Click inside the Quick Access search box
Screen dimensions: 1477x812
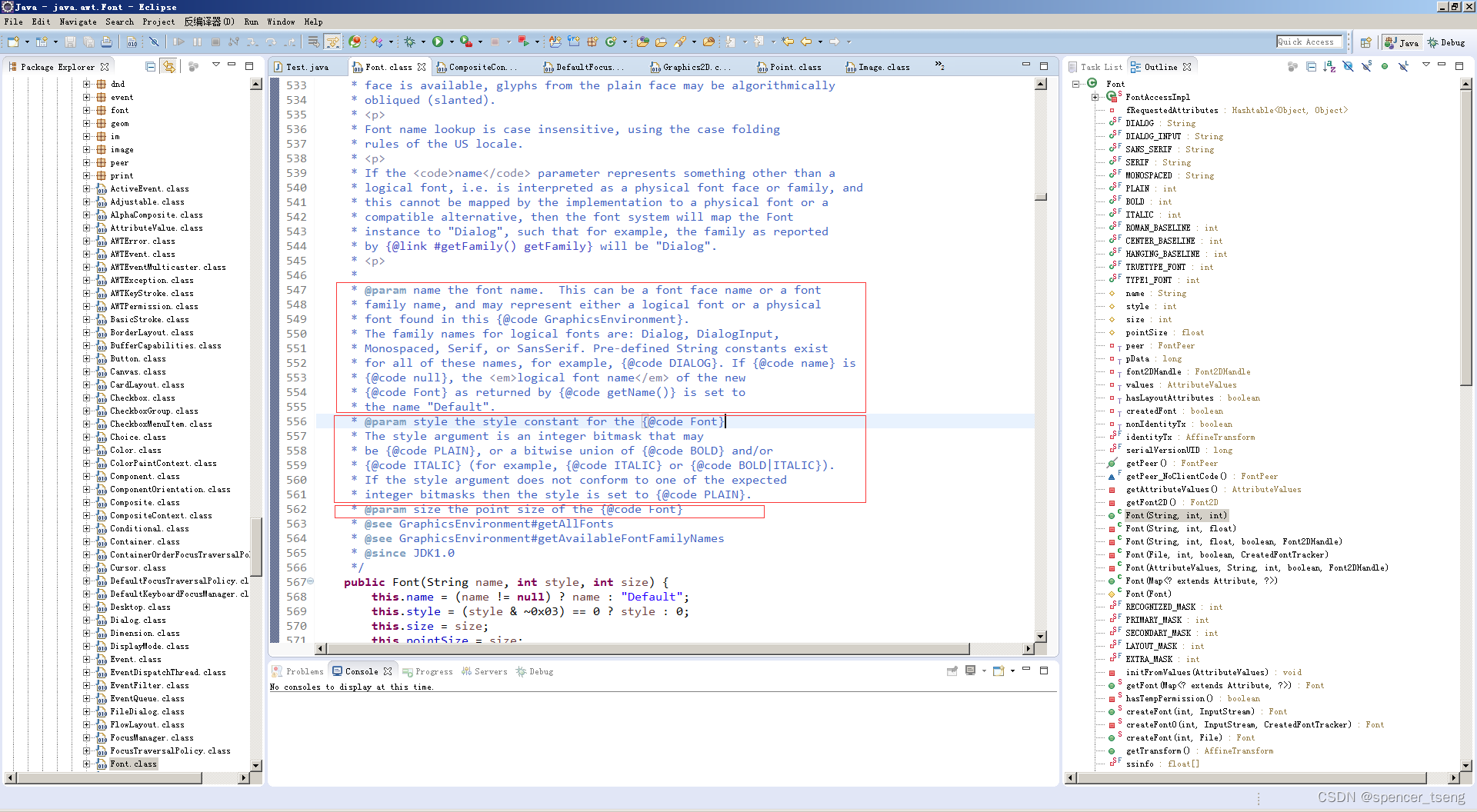click(1309, 42)
